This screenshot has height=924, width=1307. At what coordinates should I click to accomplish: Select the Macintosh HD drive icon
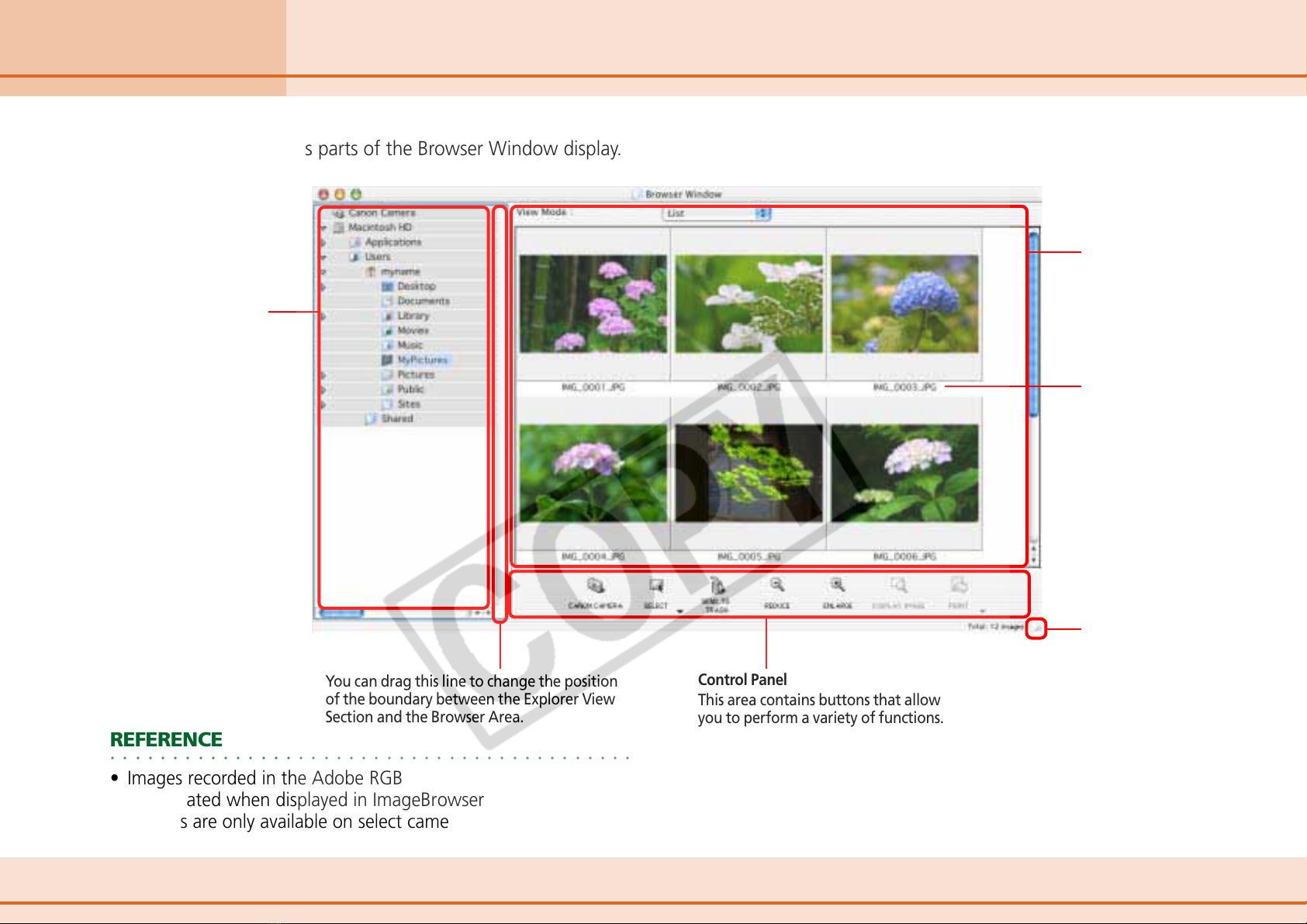[x=338, y=227]
